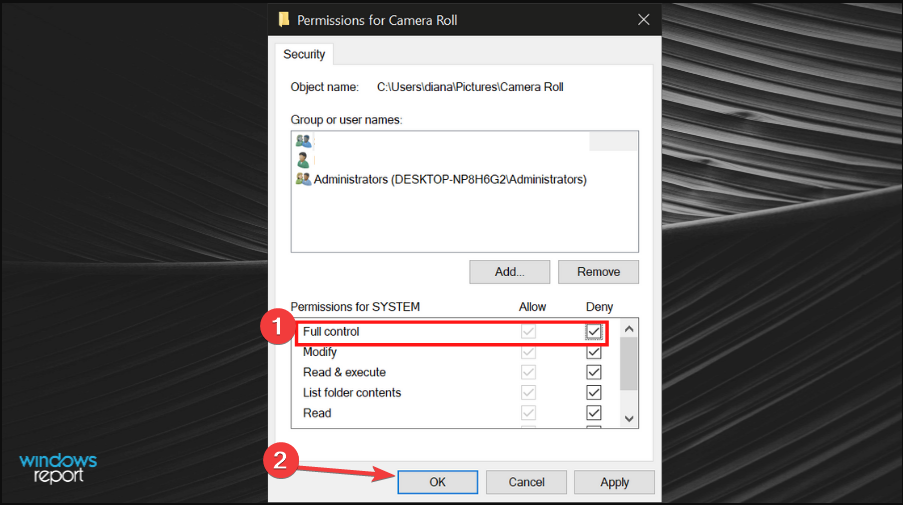This screenshot has width=903, height=505.
Task: Click the permissions list scrollbar thumb
Action: tap(629, 364)
